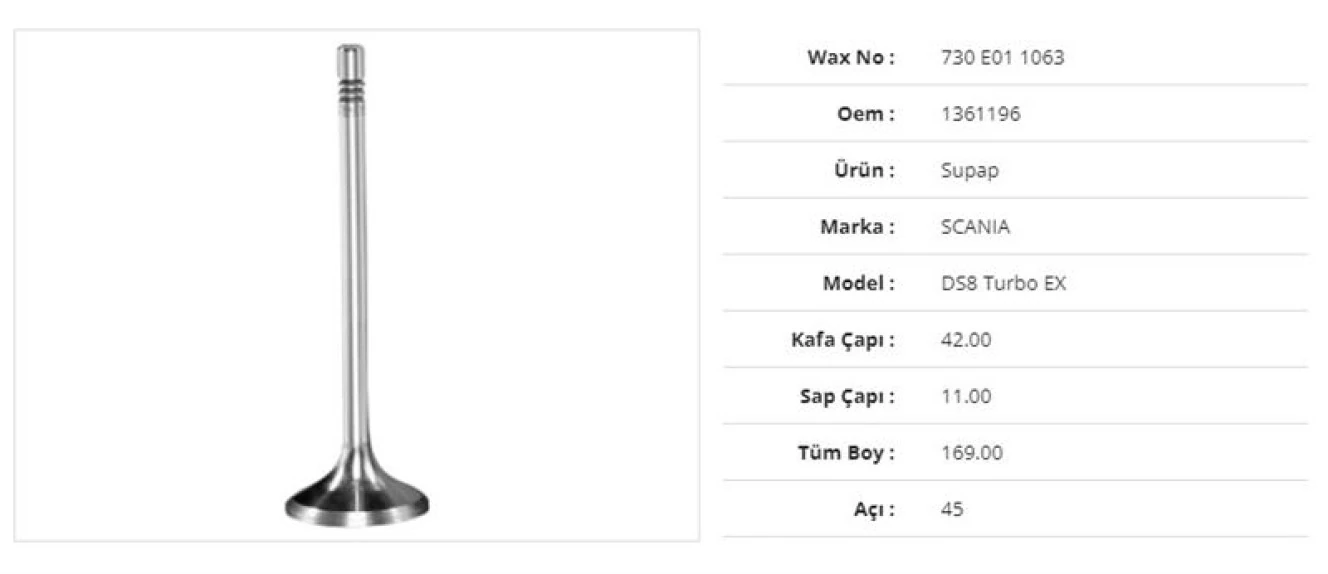Select the Wax No value 730 E01 1063
Screen dimensions: 1328x574
coord(1002,58)
